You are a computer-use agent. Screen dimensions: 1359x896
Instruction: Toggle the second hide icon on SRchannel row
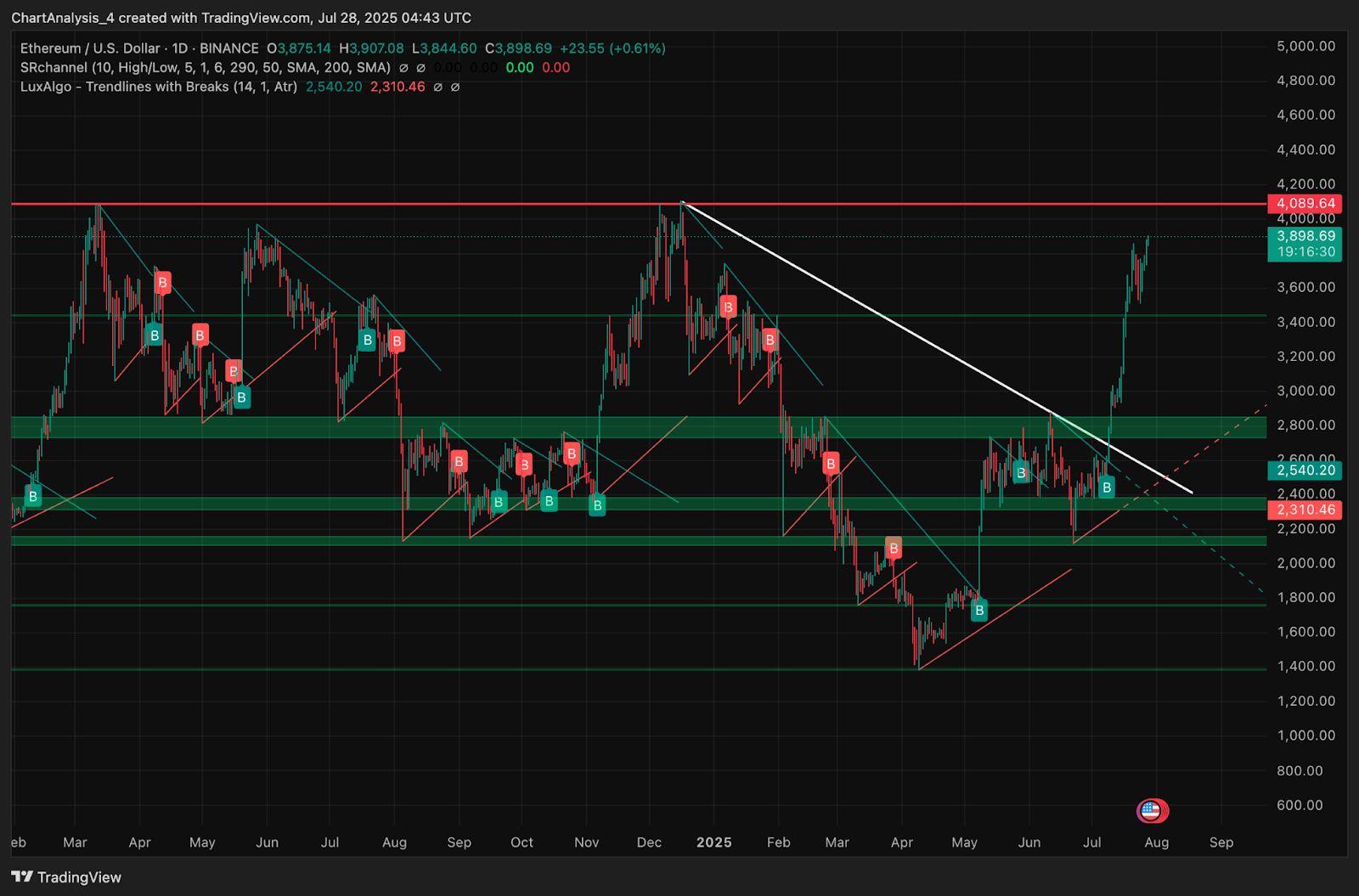[420, 67]
